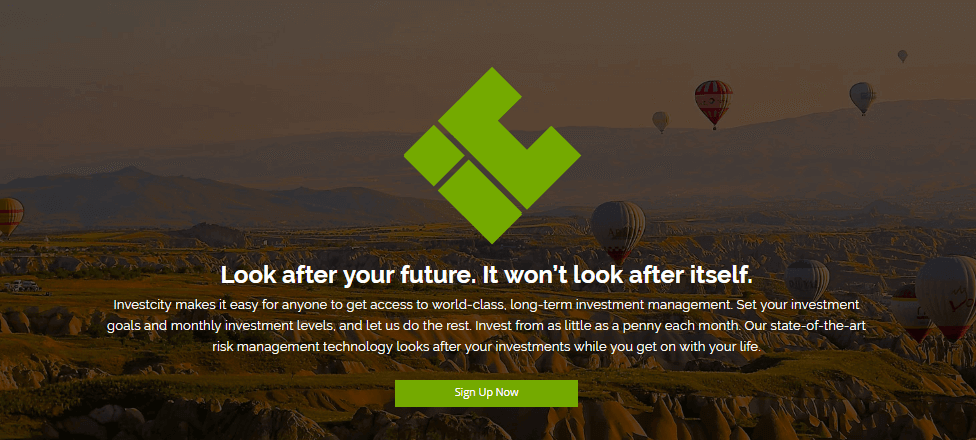Screen dimensions: 976x440
Task: Click the line starting 'risk management technology'
Action: [x=486, y=347]
